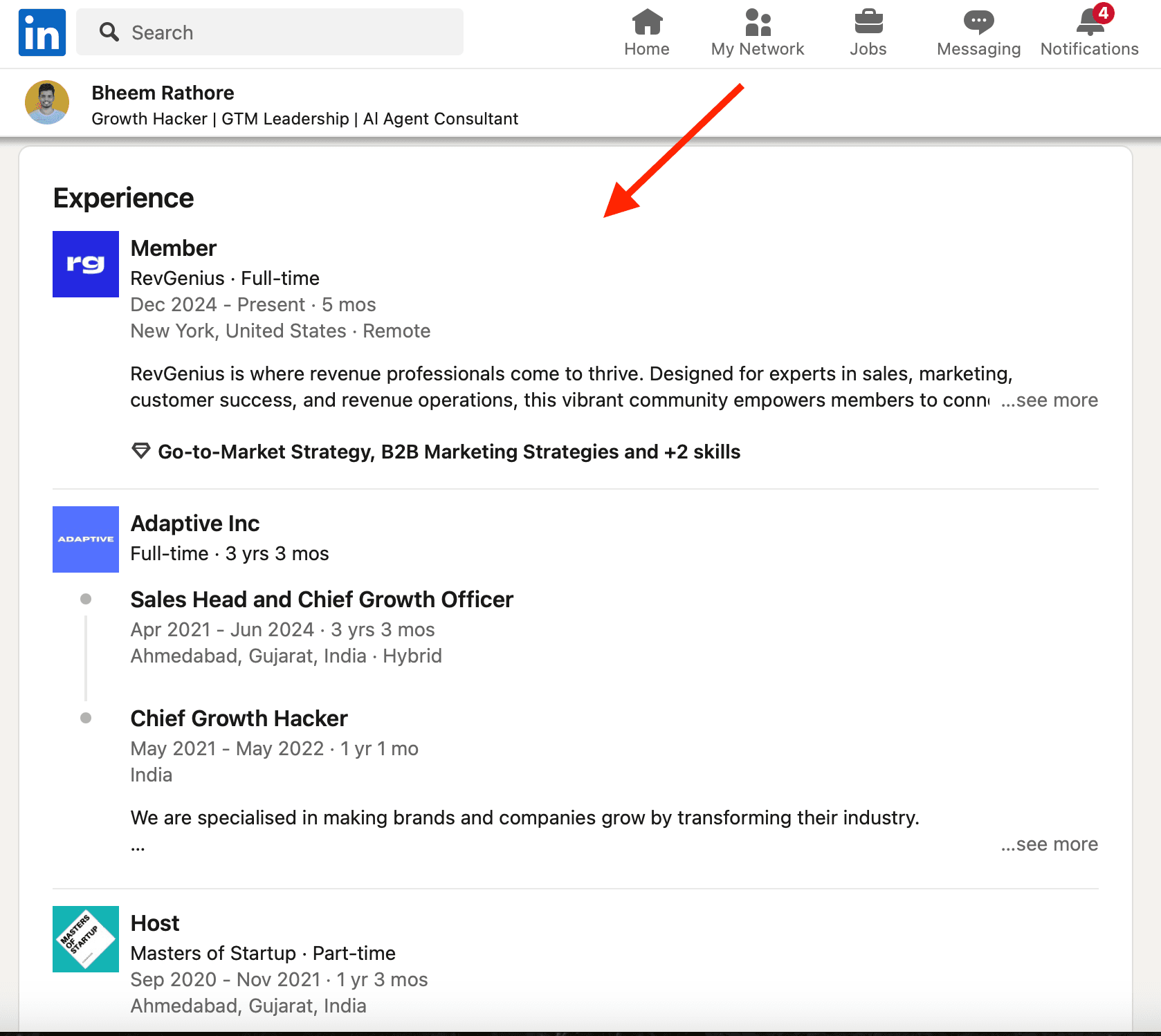The image size is (1161, 1036).
Task: Click the Masters of Startup logo
Action: (86, 939)
